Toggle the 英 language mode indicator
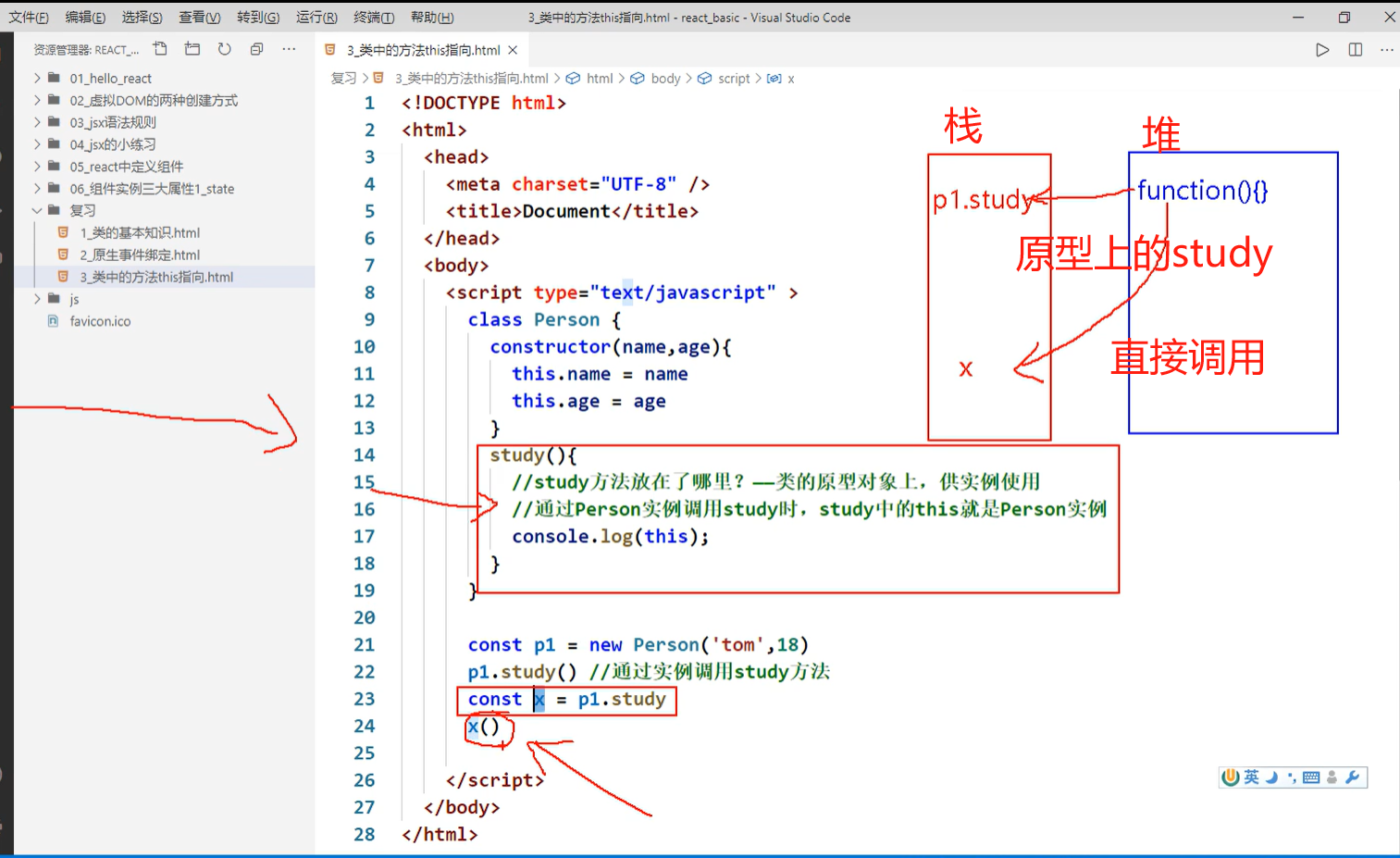This screenshot has width=1400, height=858. point(1251,777)
